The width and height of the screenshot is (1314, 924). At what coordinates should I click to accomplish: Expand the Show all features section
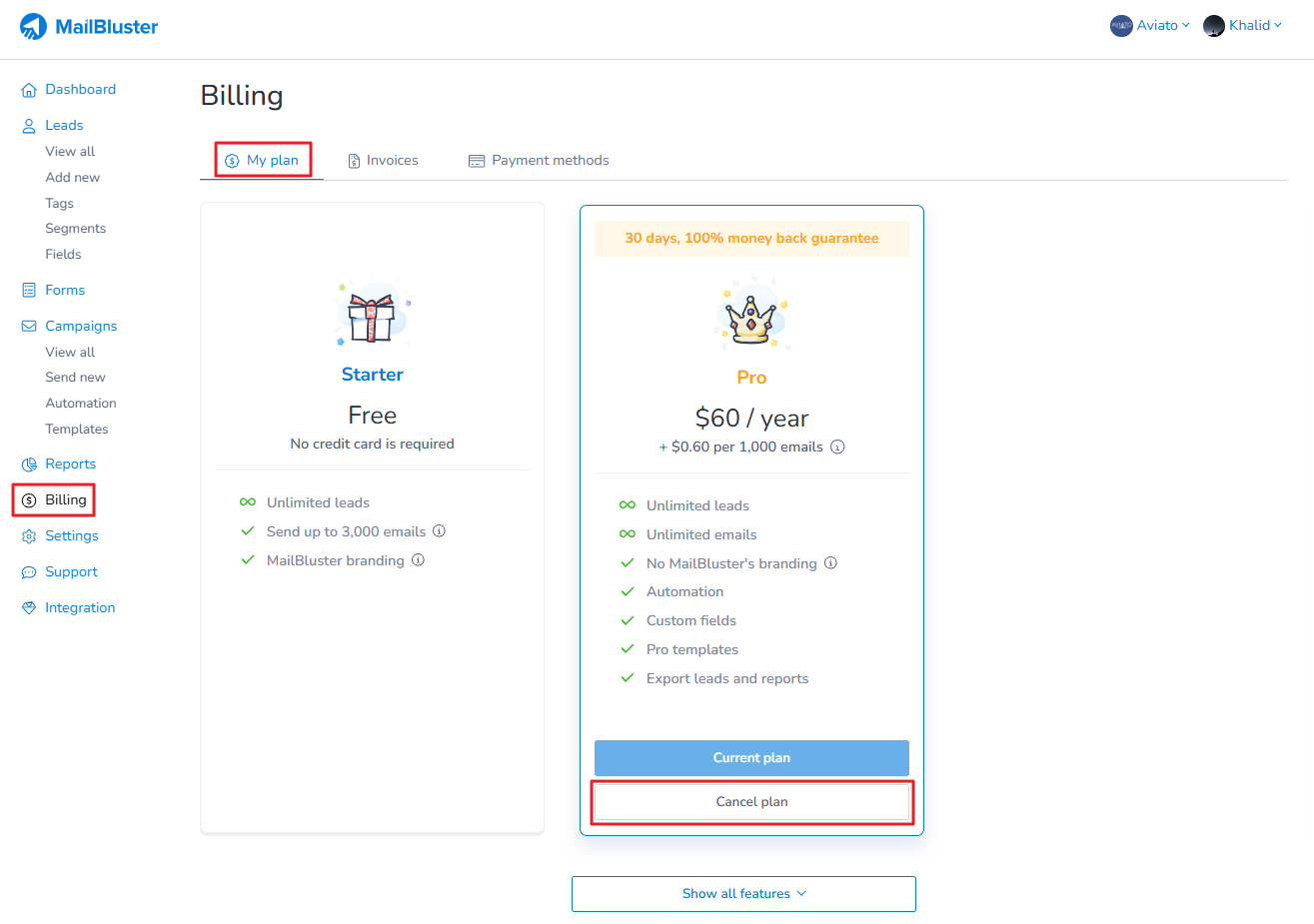click(743, 894)
